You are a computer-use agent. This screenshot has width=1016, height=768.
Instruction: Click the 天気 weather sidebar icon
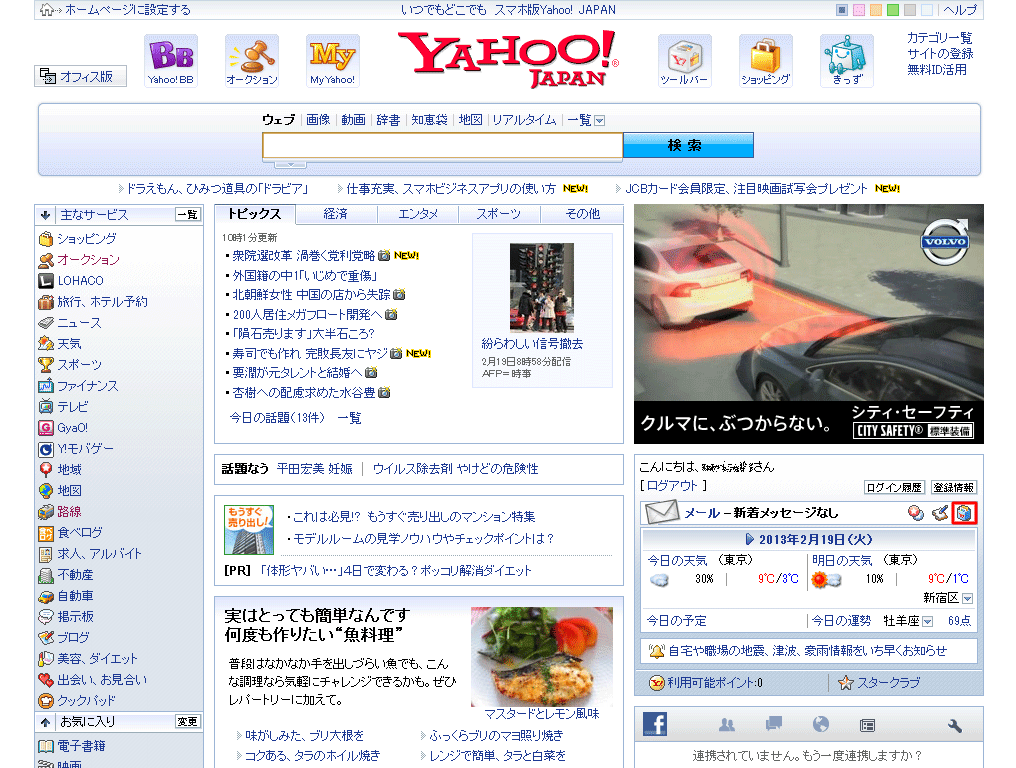point(45,343)
